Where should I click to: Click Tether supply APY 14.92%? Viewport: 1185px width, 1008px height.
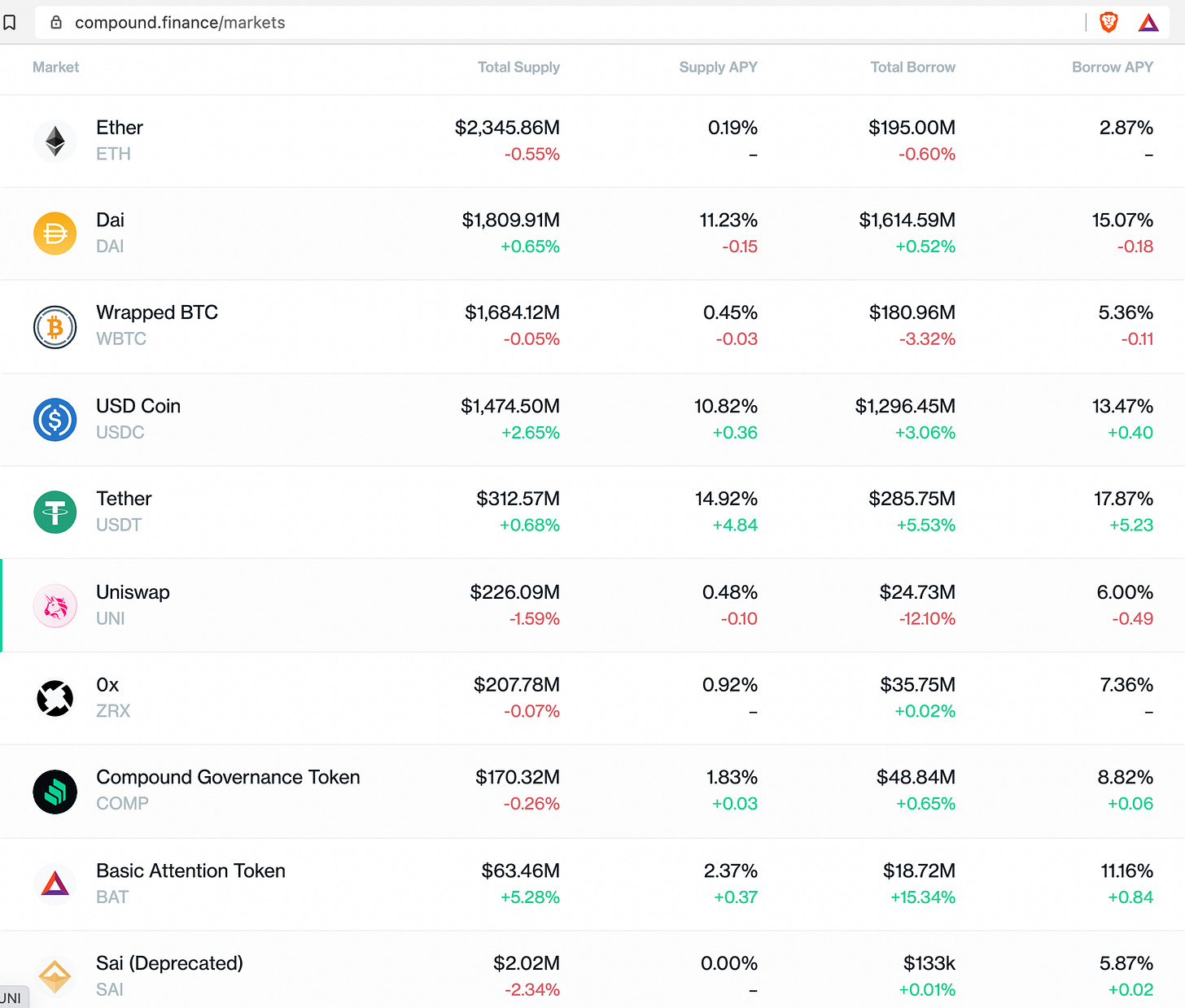point(726,499)
